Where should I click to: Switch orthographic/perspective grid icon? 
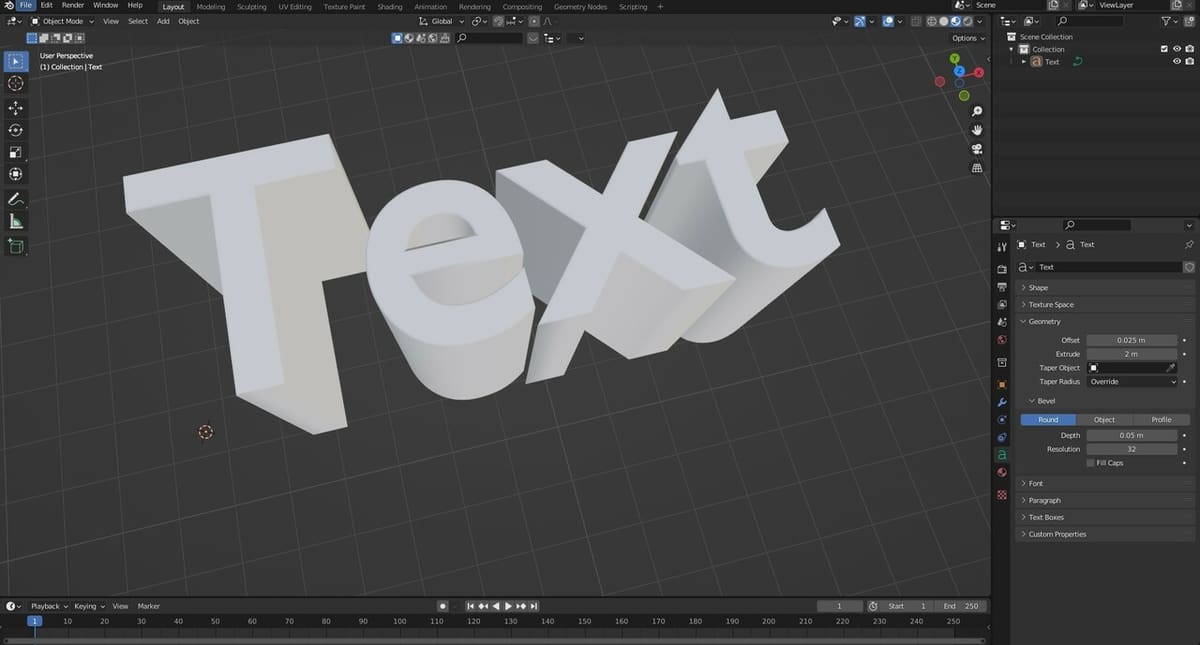click(x=977, y=168)
